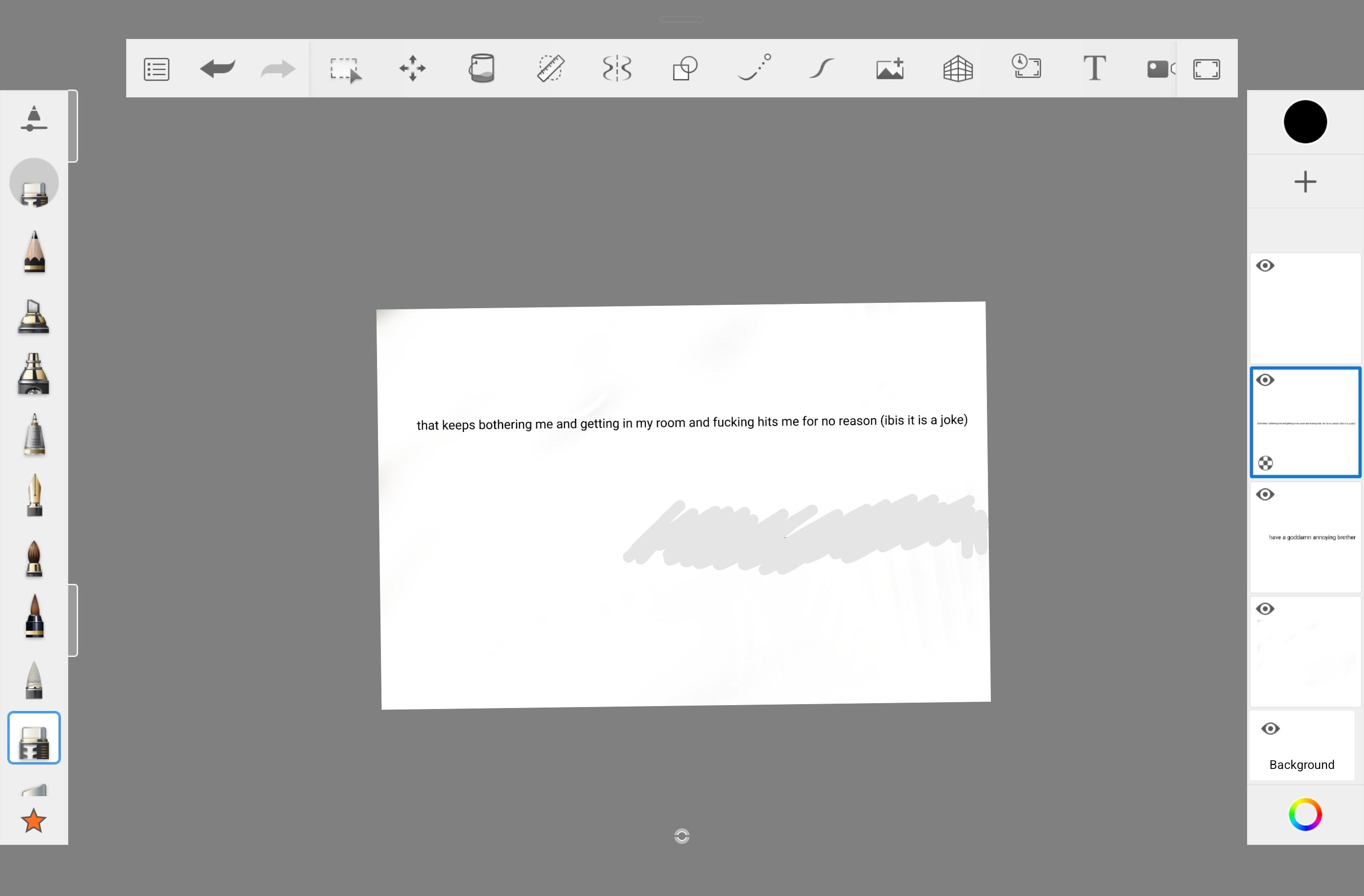Select the marker chisel tip brush

coord(34,316)
